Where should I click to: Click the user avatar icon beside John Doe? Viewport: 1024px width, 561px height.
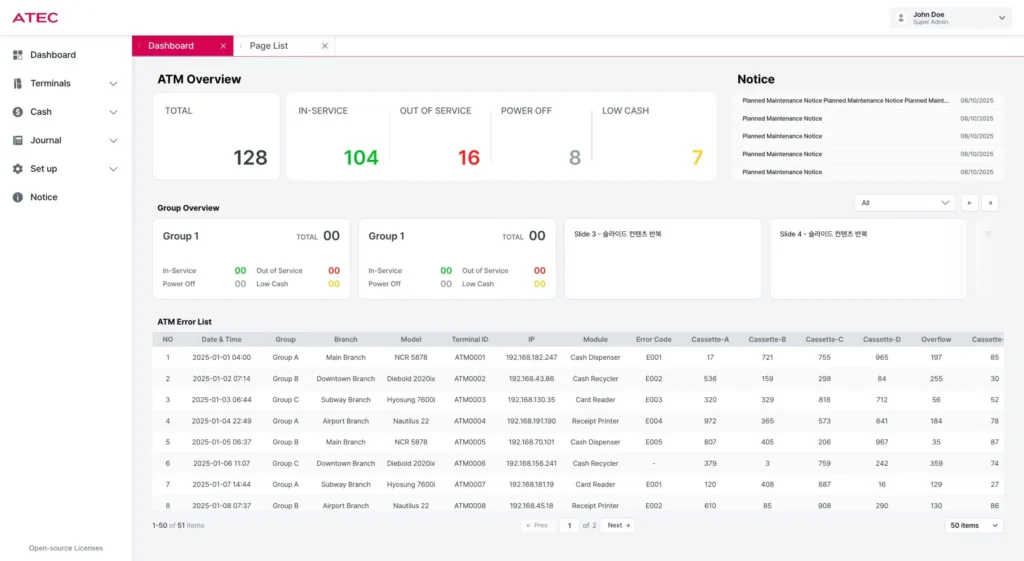(x=901, y=18)
